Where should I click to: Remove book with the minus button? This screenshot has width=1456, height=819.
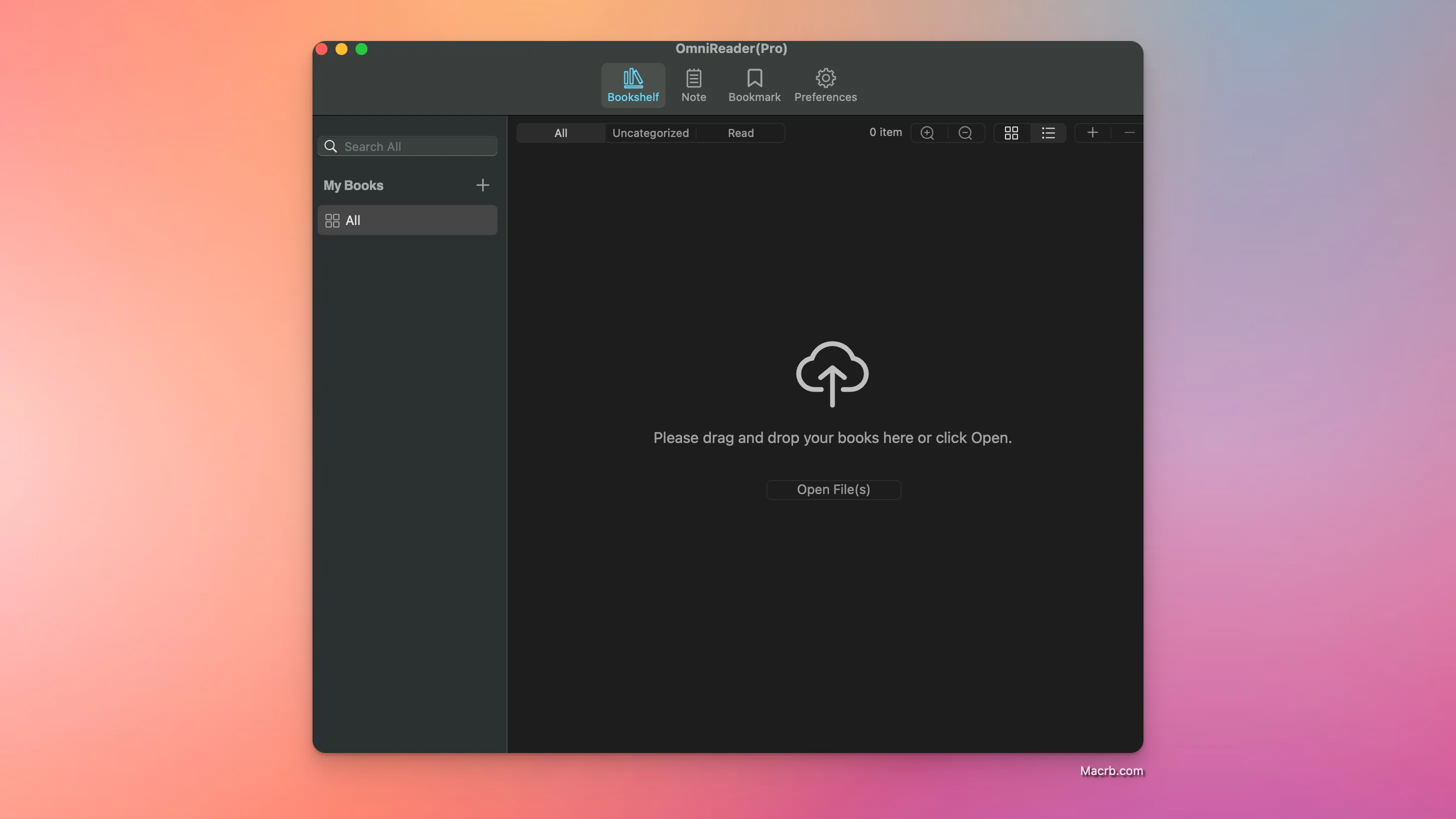pyautogui.click(x=1128, y=133)
